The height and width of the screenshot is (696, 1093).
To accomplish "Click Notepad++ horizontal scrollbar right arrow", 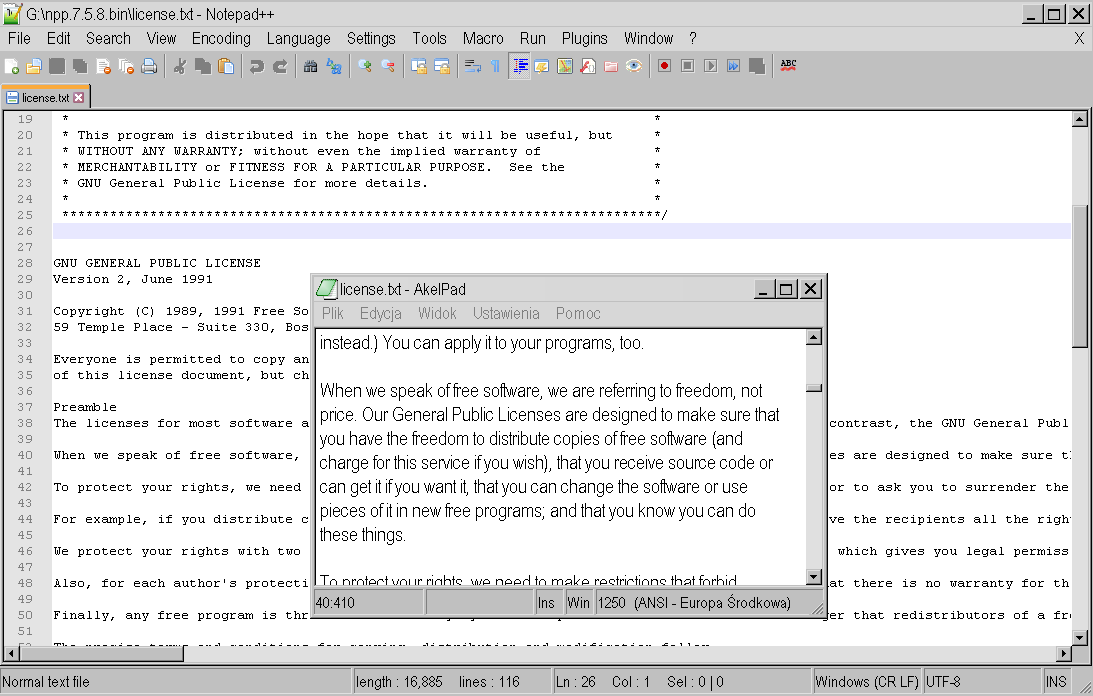I will coord(1063,653).
